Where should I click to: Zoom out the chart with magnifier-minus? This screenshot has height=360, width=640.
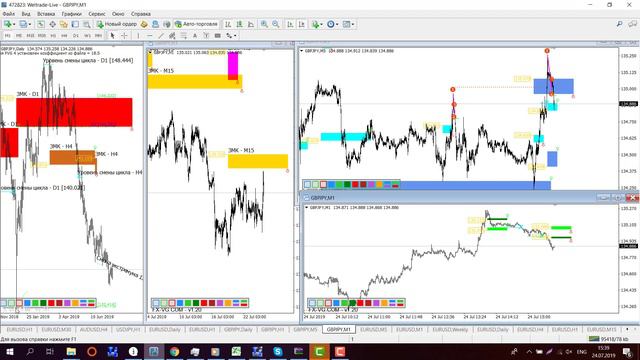coord(276,24)
